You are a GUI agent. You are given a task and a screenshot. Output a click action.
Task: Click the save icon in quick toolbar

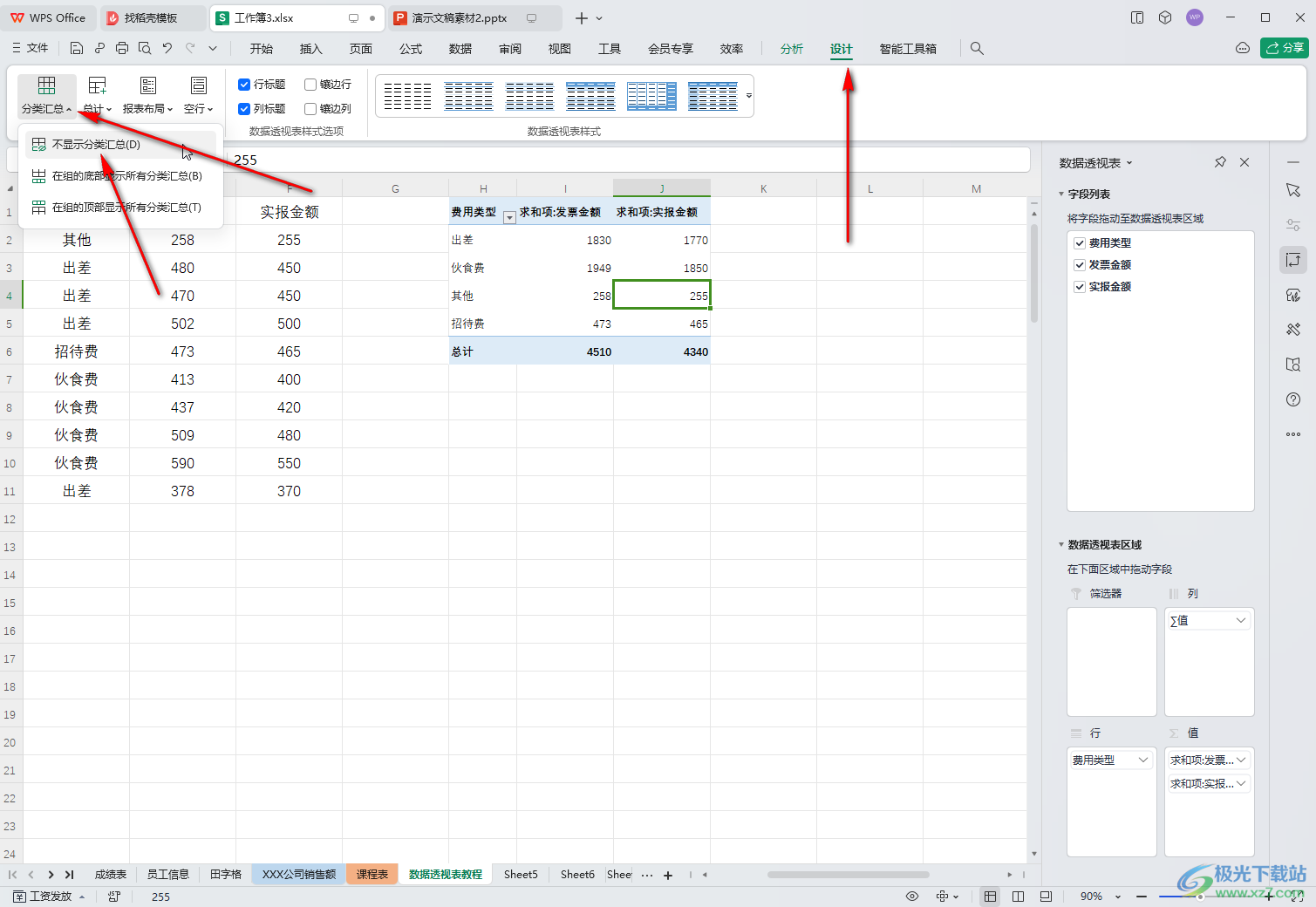point(77,48)
